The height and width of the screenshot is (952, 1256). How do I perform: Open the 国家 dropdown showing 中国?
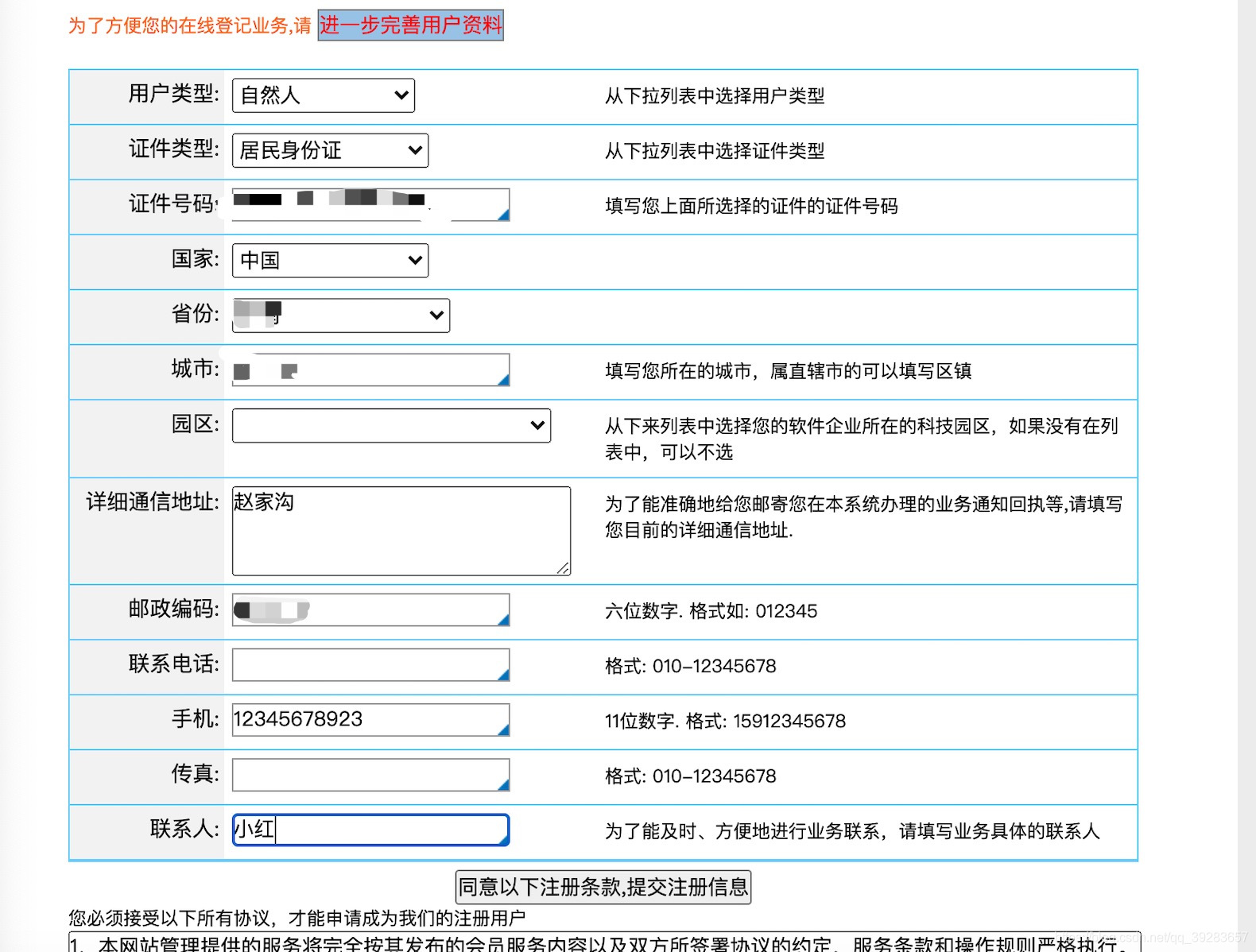pos(330,261)
